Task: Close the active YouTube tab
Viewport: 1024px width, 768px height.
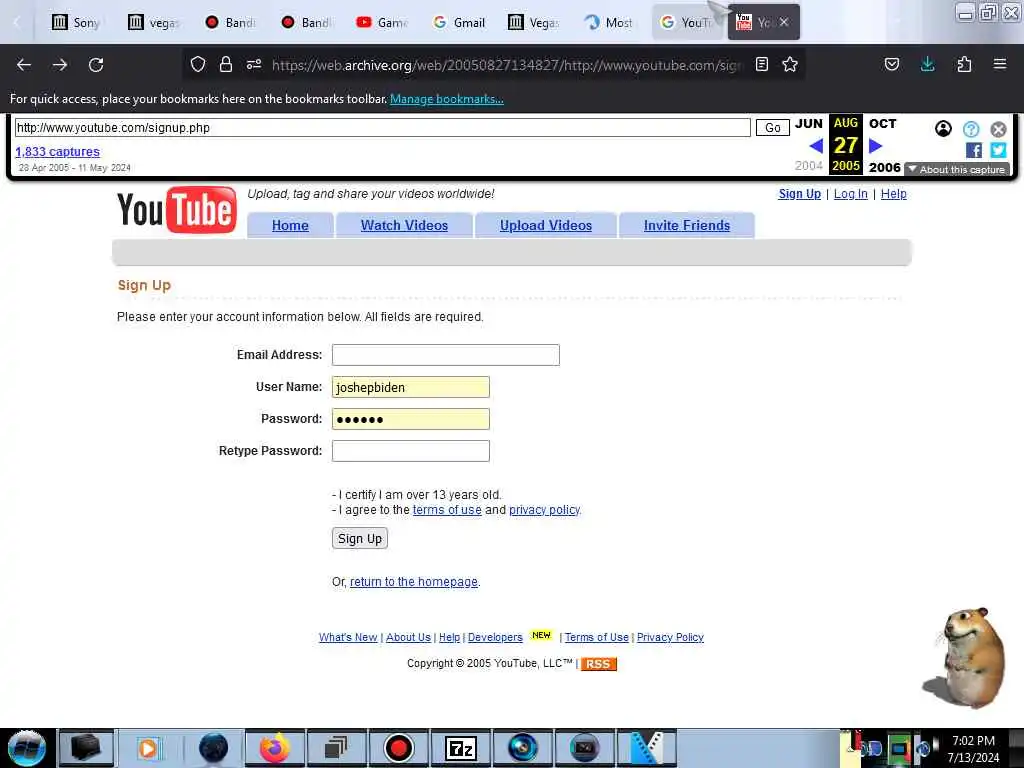Action: pos(784,22)
